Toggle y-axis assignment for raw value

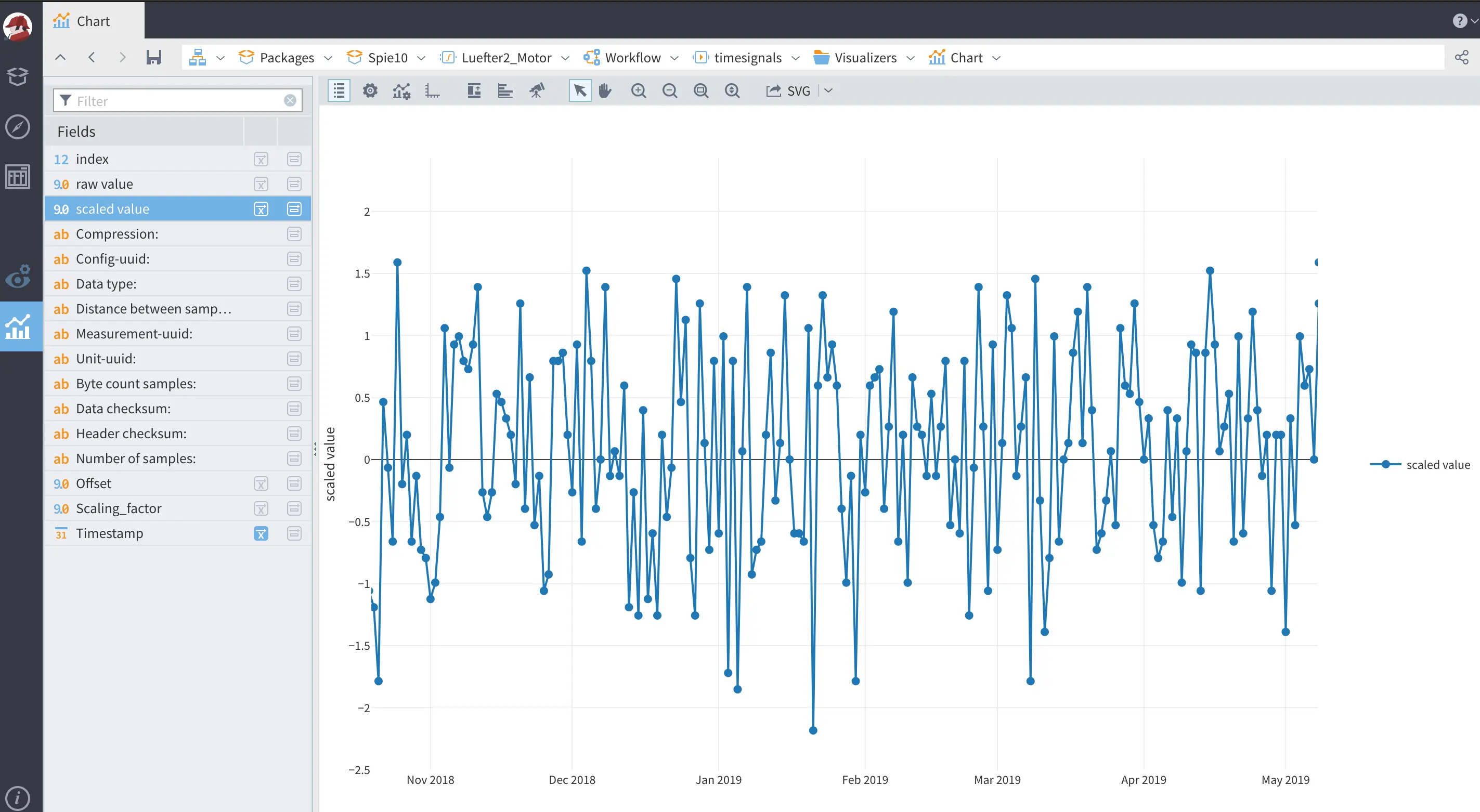(x=294, y=185)
